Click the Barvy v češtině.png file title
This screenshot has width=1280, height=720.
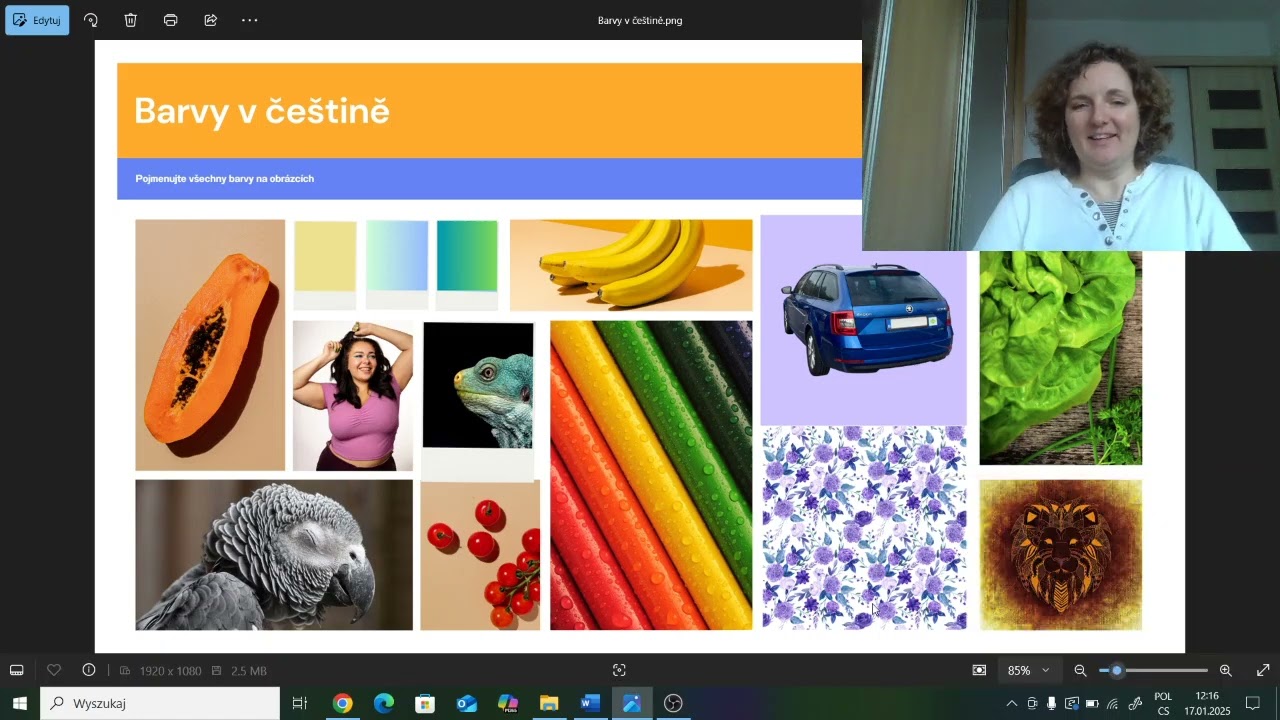[640, 20]
